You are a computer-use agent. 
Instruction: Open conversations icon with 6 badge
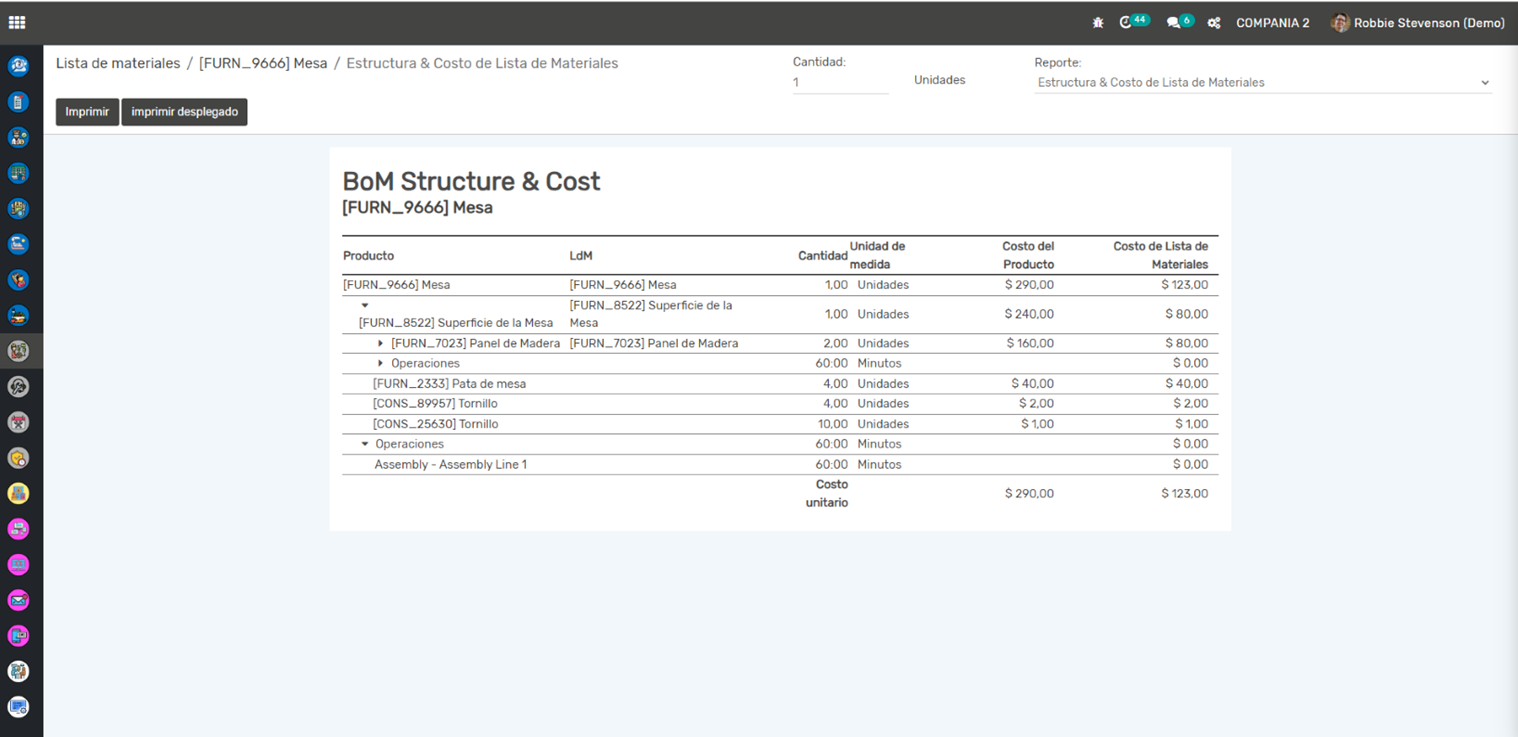1174,23
